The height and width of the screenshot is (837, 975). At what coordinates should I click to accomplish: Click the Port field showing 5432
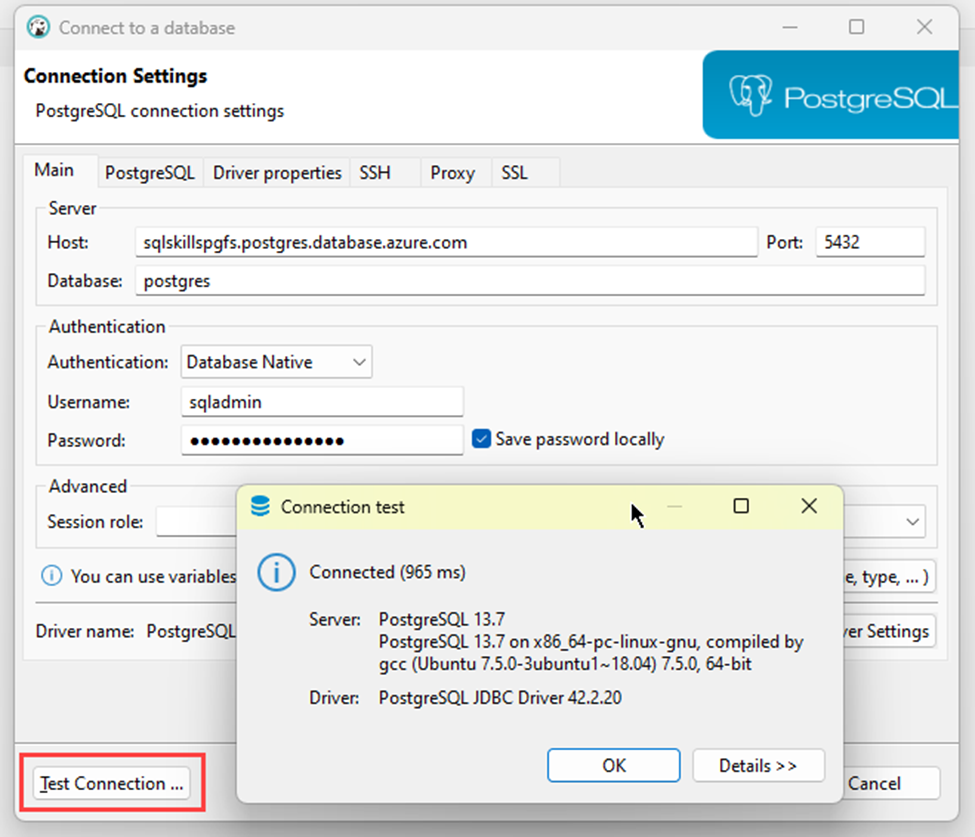tap(870, 242)
